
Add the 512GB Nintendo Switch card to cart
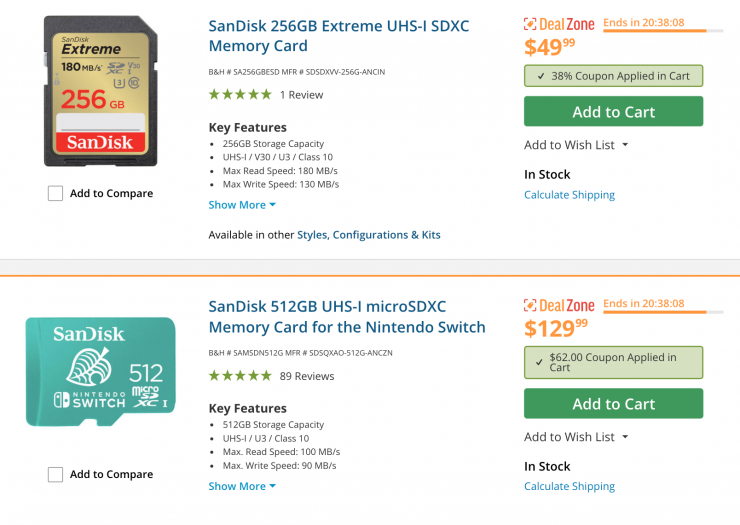coord(613,404)
